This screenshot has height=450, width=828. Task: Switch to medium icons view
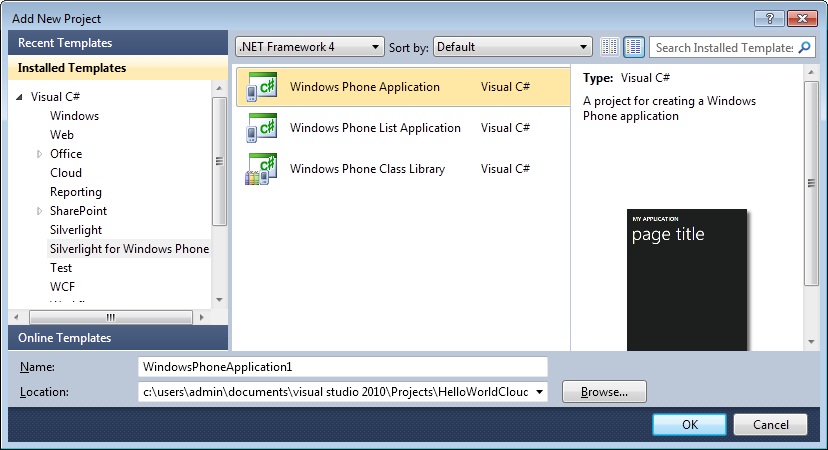tap(634, 47)
